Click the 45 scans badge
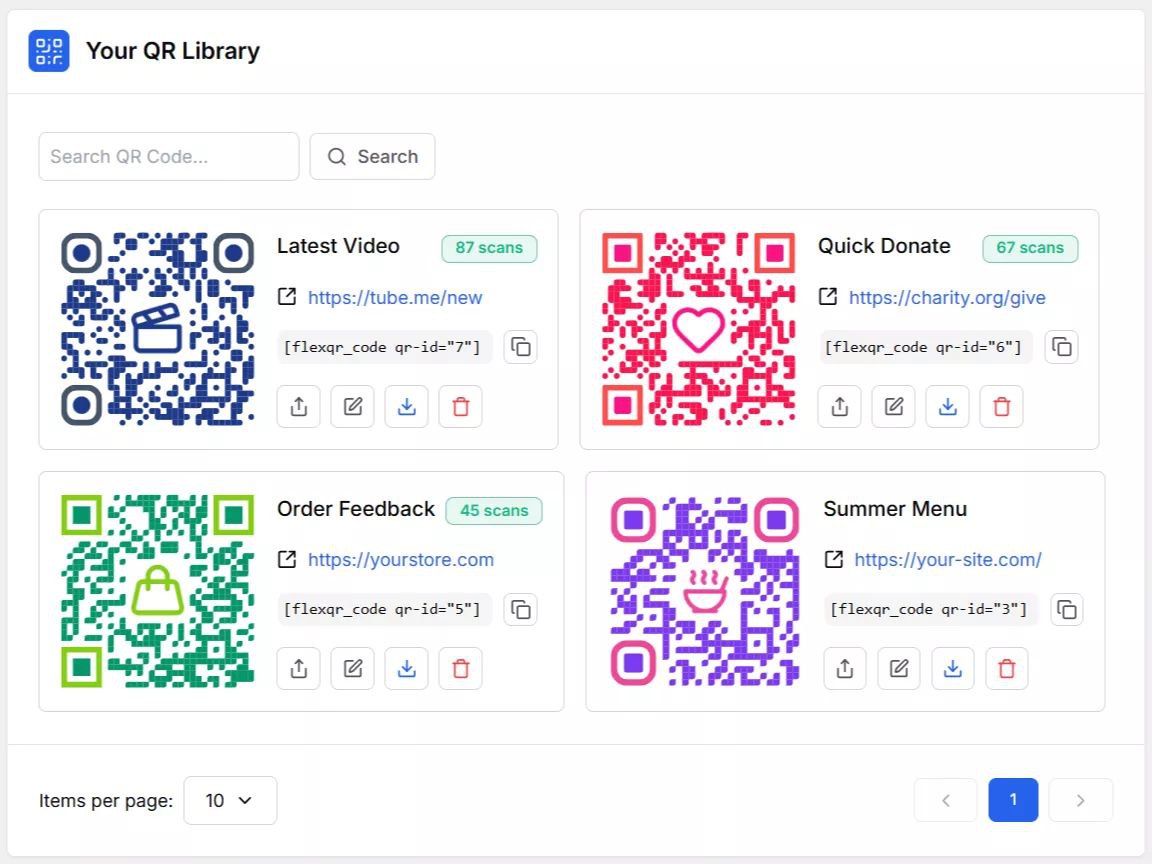Viewport: 1152px width, 864px height. point(494,511)
